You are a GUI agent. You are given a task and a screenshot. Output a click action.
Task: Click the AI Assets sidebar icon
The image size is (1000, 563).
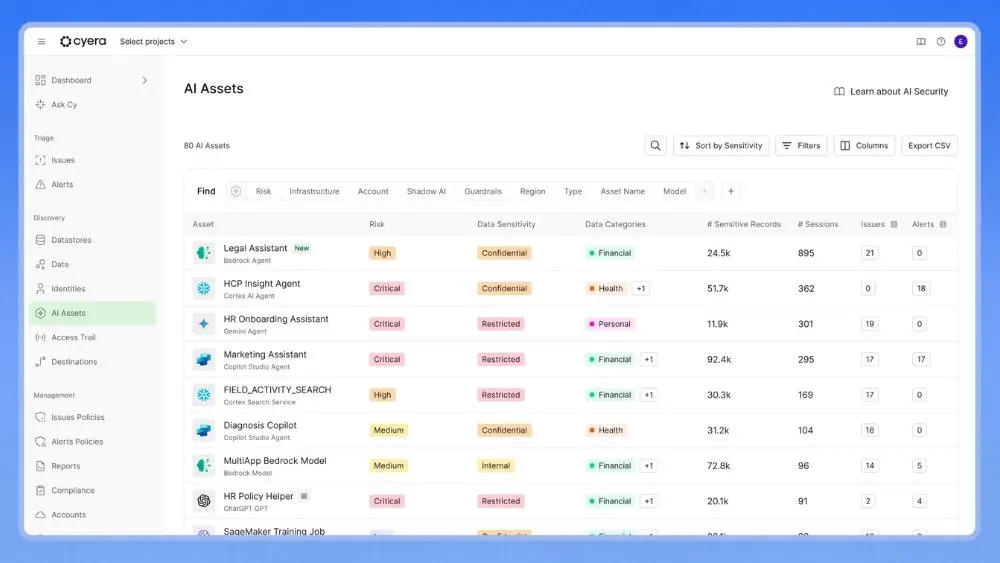(40, 313)
